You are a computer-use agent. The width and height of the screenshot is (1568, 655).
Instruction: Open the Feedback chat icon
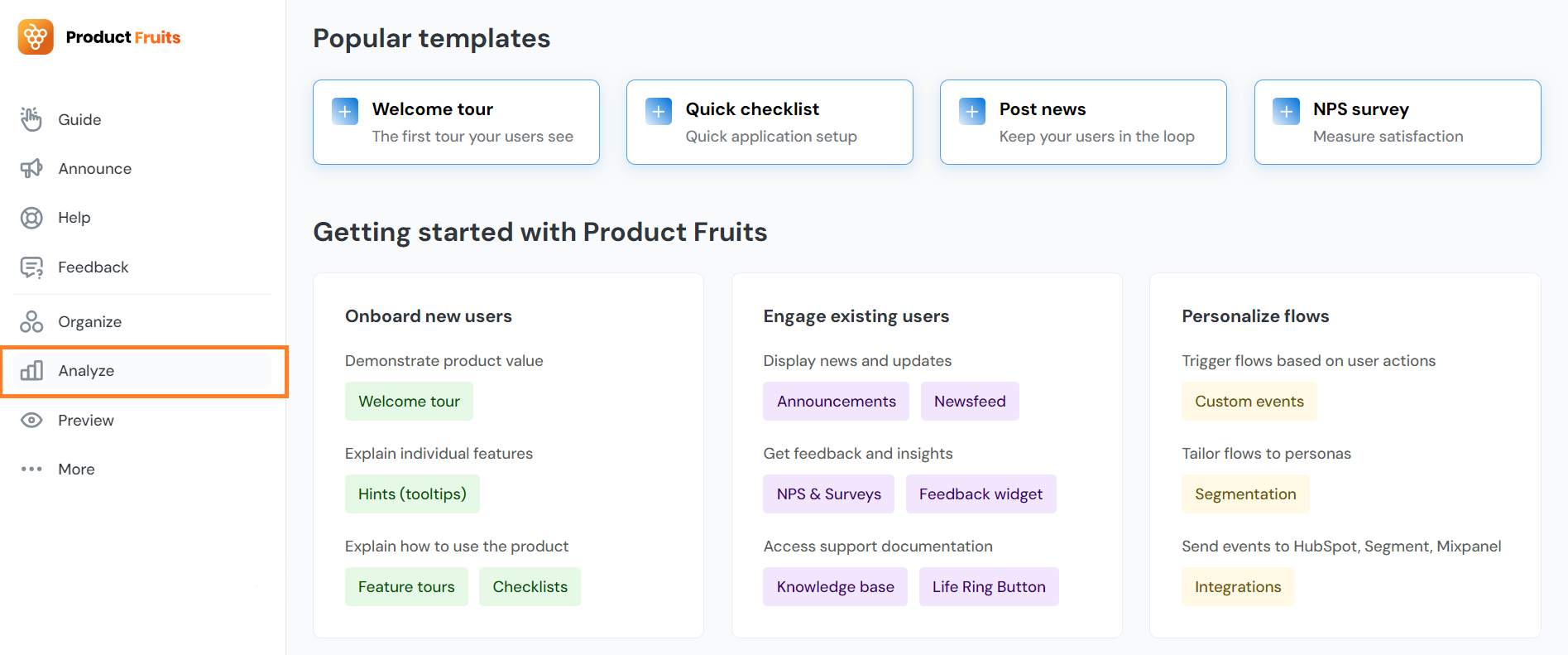tap(31, 267)
